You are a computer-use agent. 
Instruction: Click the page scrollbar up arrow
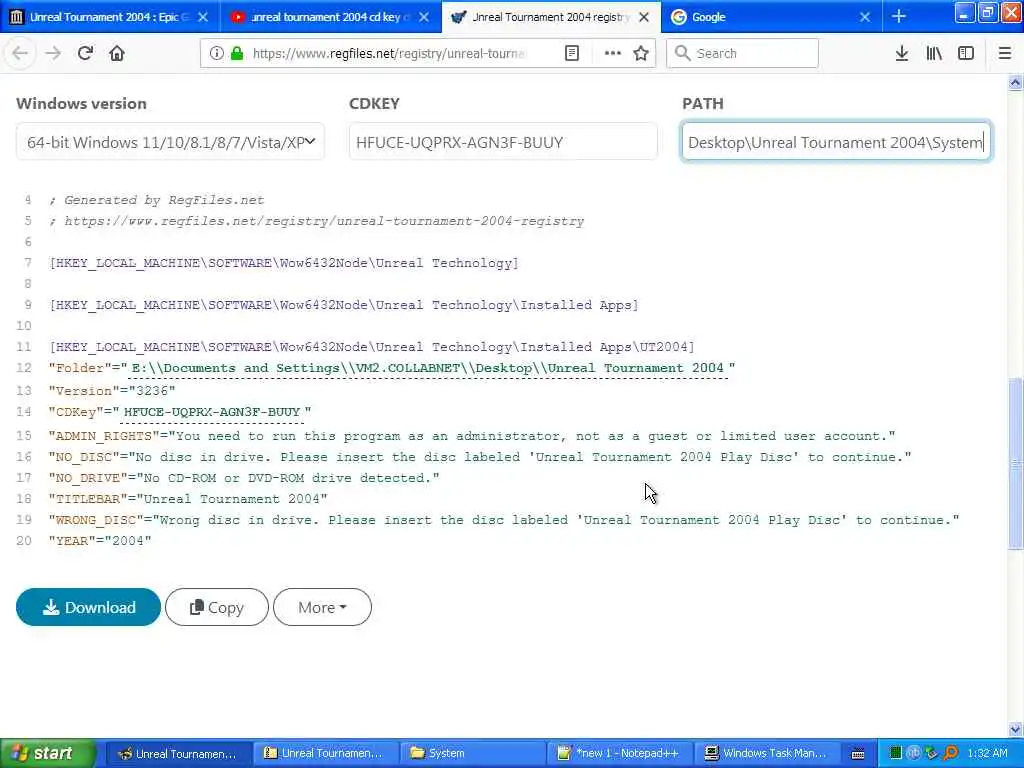(1015, 82)
